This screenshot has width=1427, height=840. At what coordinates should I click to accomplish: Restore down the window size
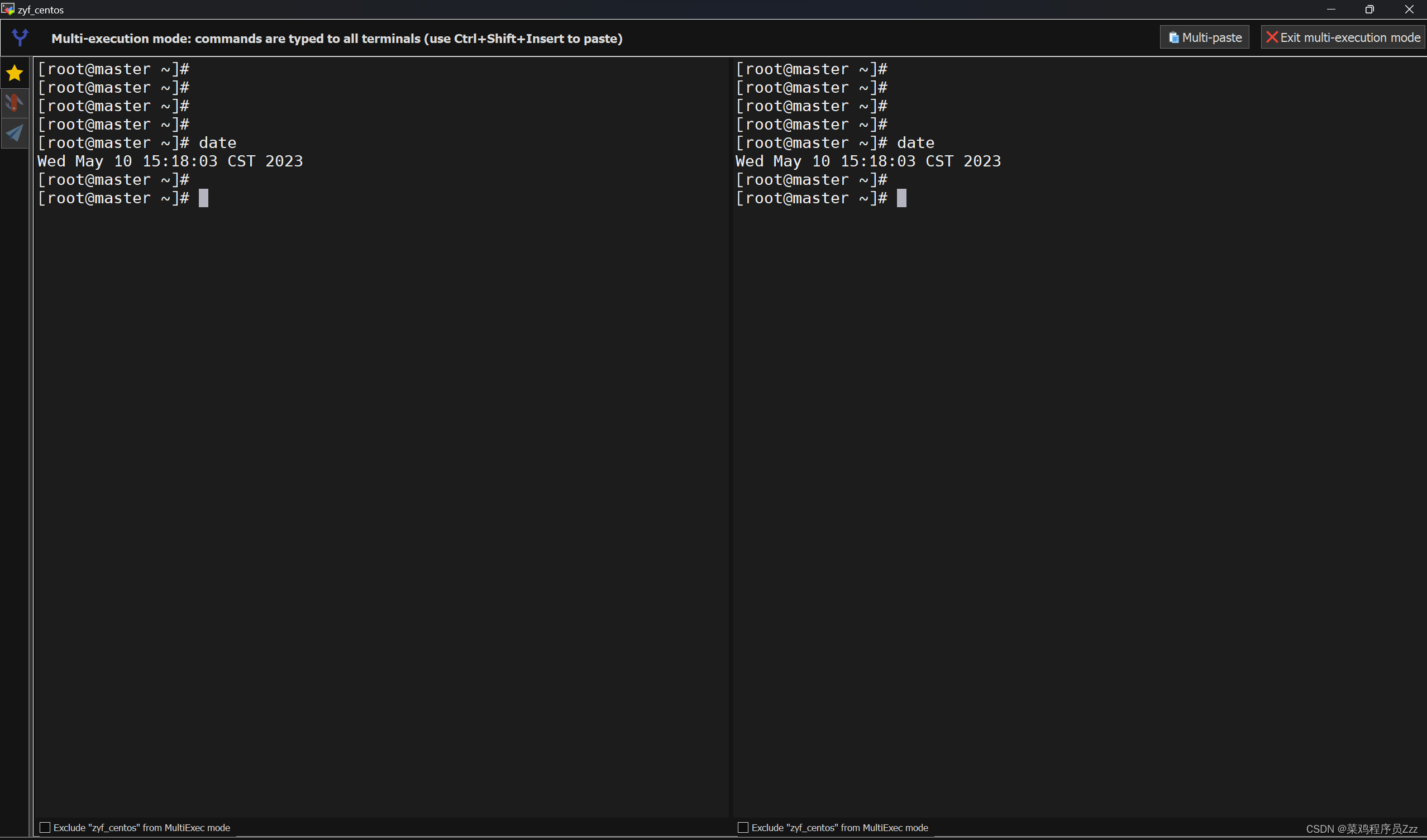click(1369, 9)
